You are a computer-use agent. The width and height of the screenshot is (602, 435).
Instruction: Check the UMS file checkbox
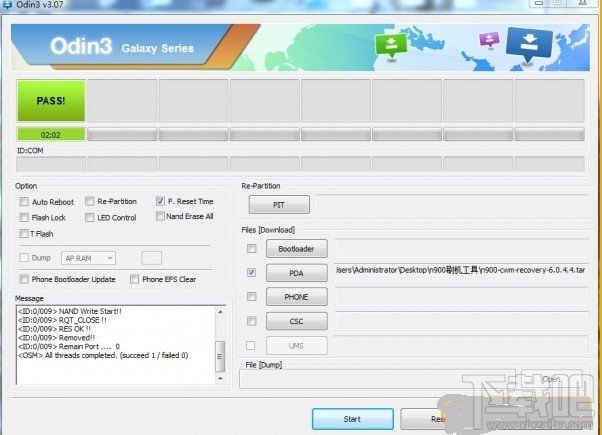click(x=250, y=345)
